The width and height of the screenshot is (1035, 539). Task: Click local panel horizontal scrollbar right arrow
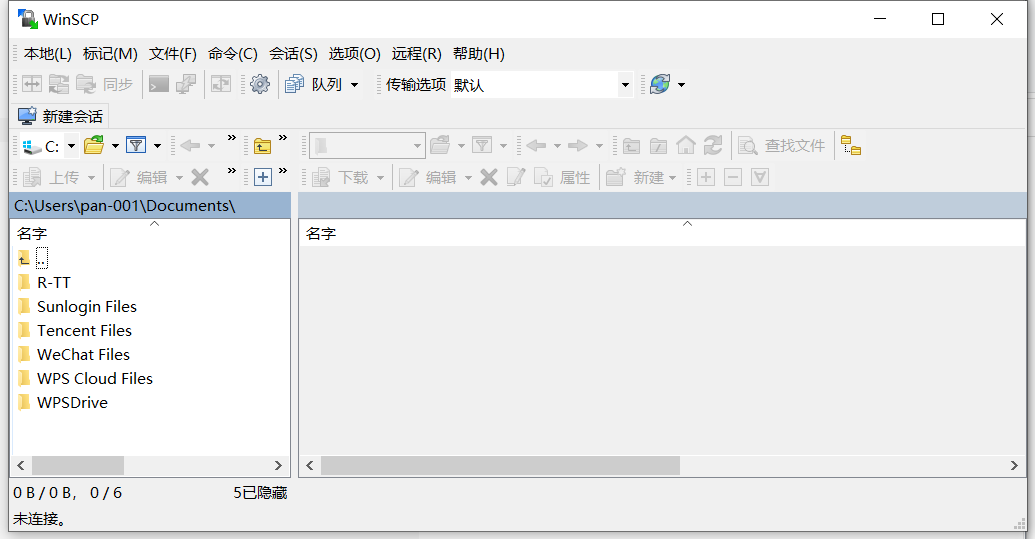pos(278,466)
